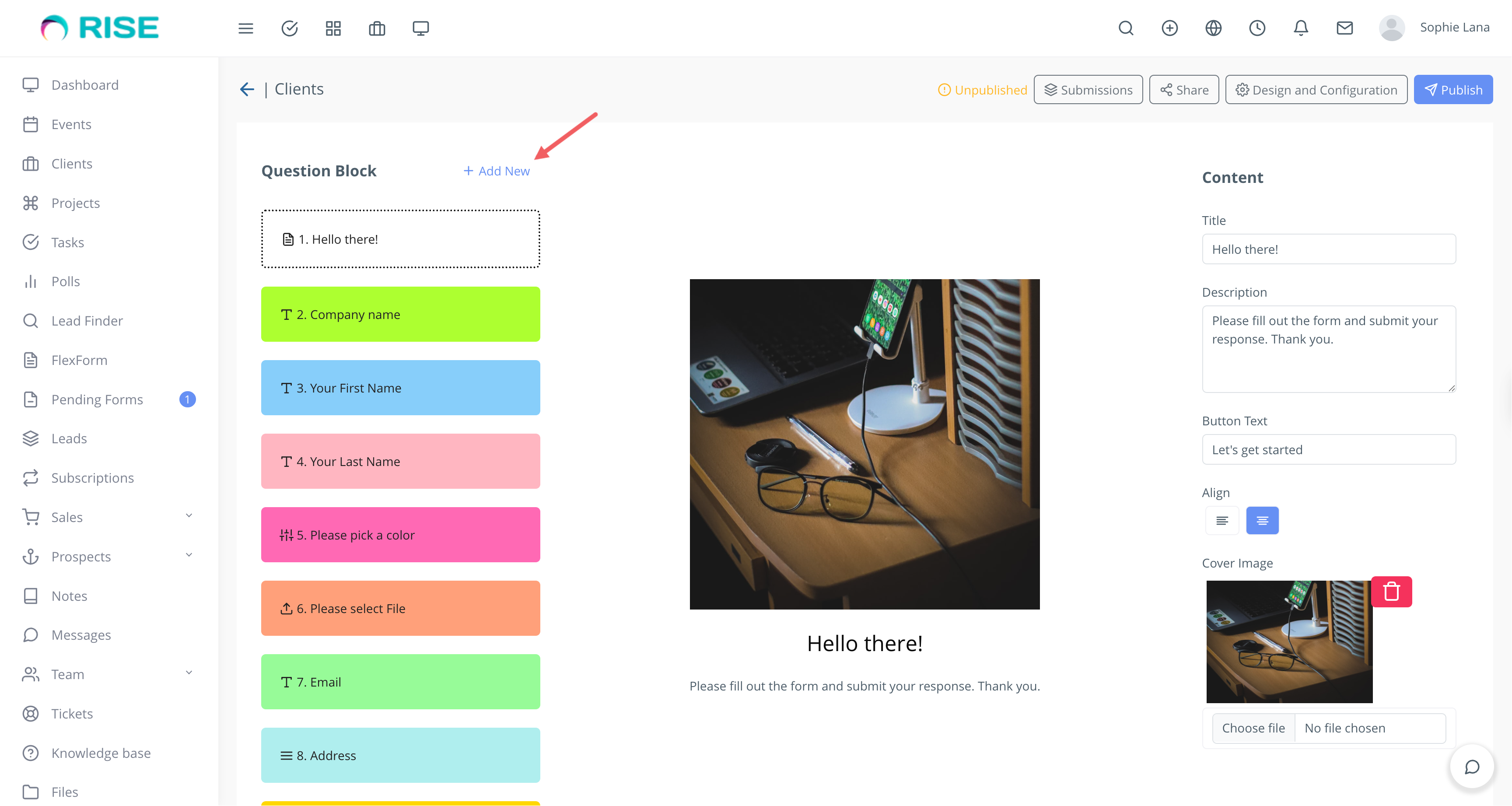Select center align option
The image size is (1512, 806).
click(x=1262, y=521)
